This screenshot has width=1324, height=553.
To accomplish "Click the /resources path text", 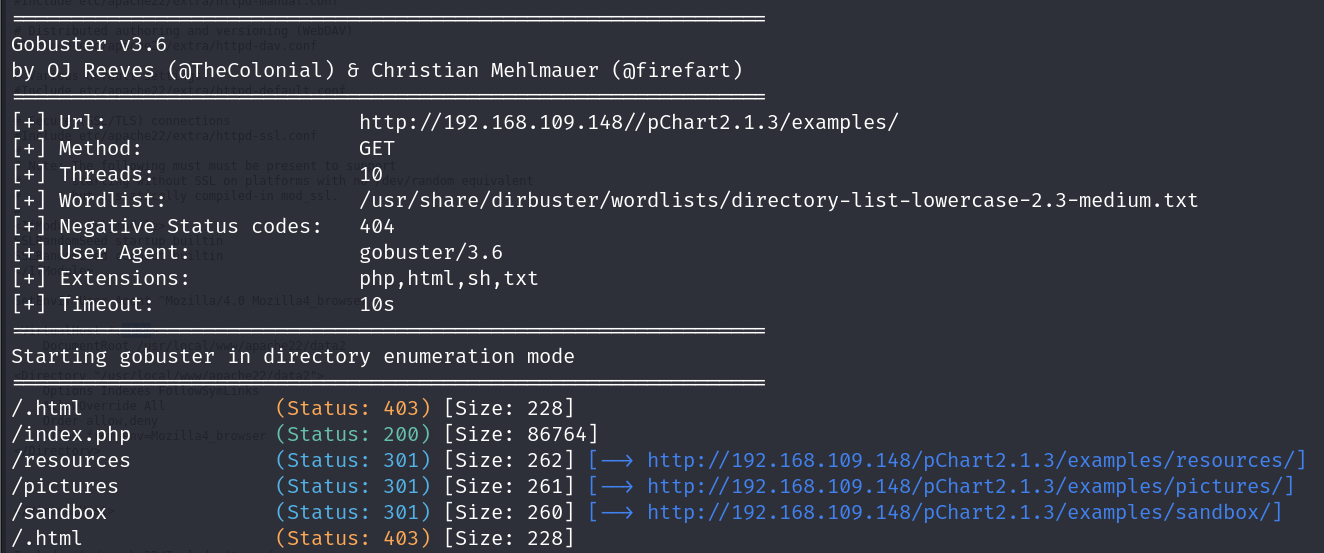I will 72,460.
